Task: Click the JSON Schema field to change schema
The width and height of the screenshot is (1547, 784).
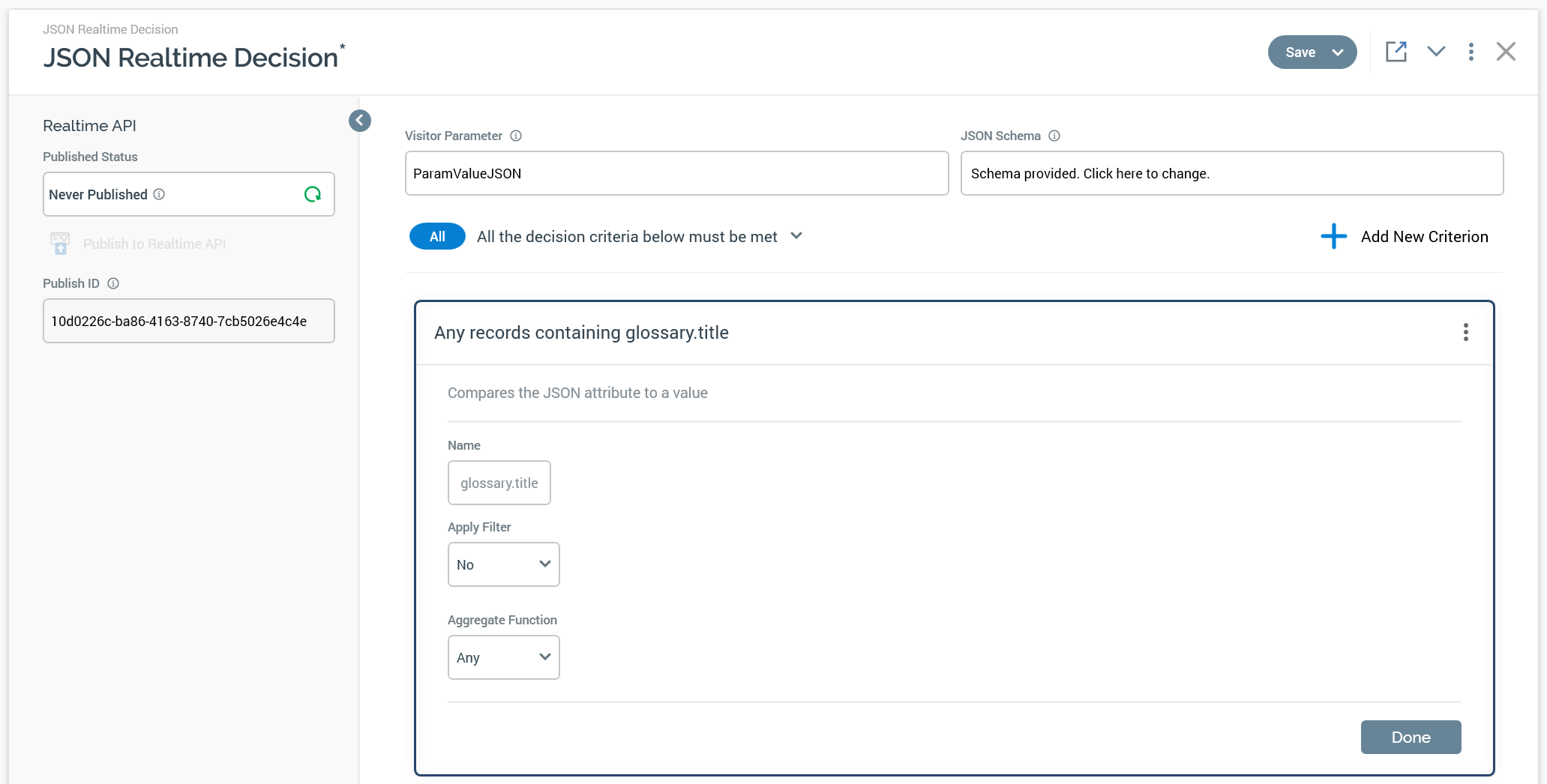Action: (x=1231, y=173)
